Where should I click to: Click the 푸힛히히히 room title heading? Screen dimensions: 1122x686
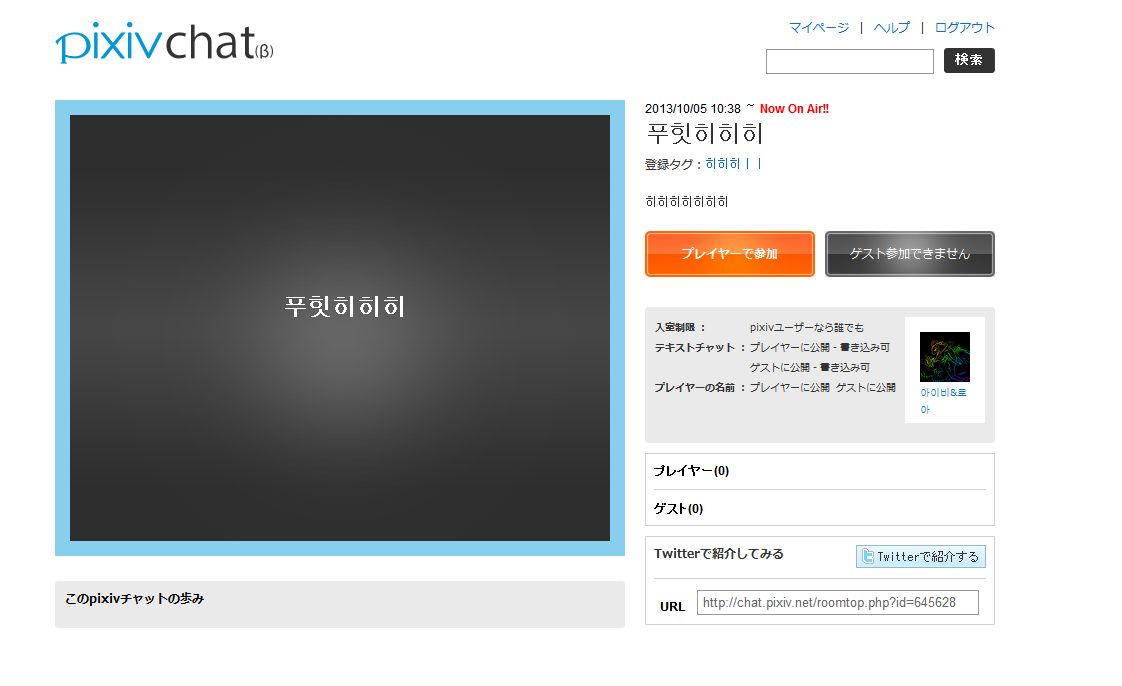(x=705, y=134)
